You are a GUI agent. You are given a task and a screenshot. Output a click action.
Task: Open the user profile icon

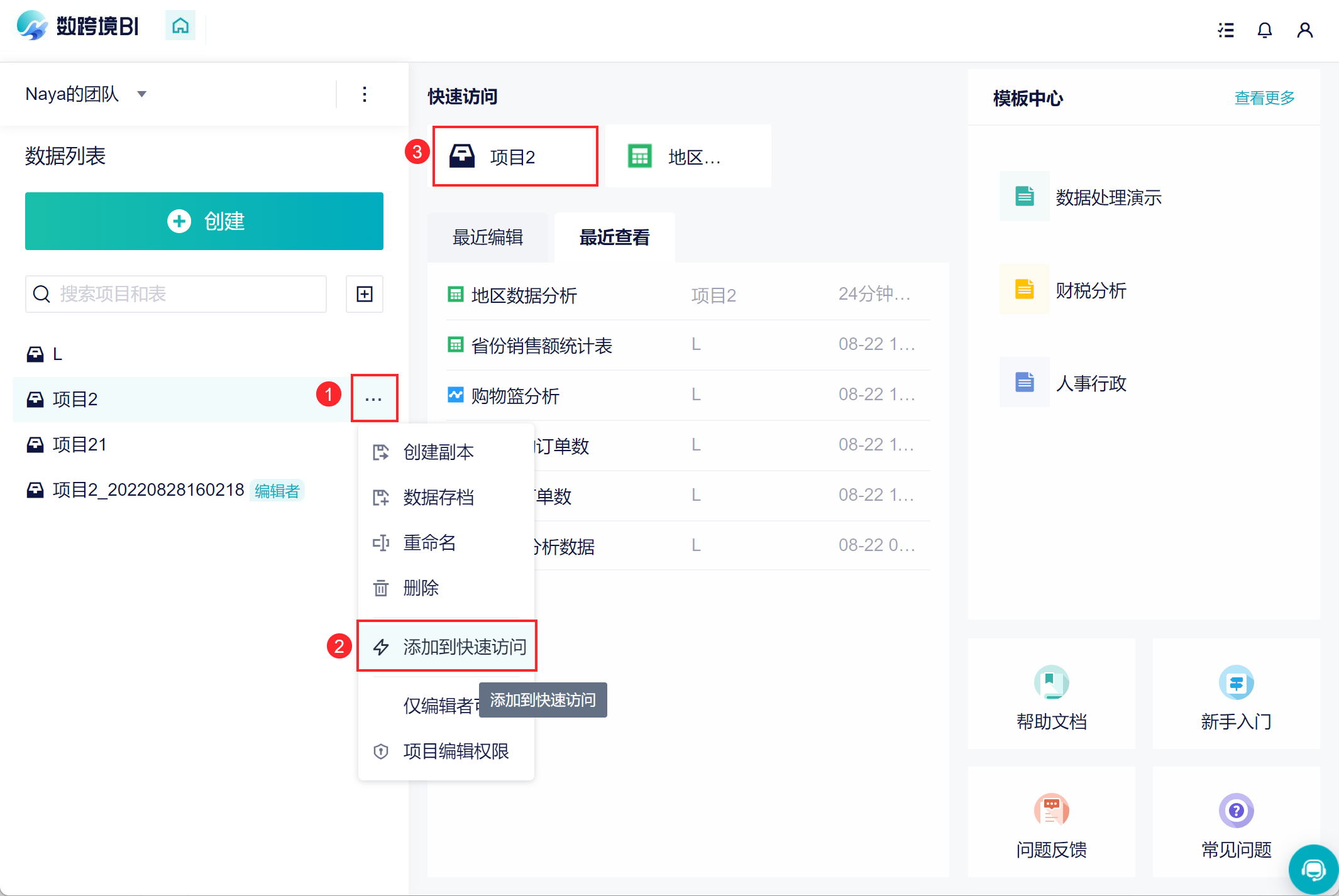[1304, 30]
